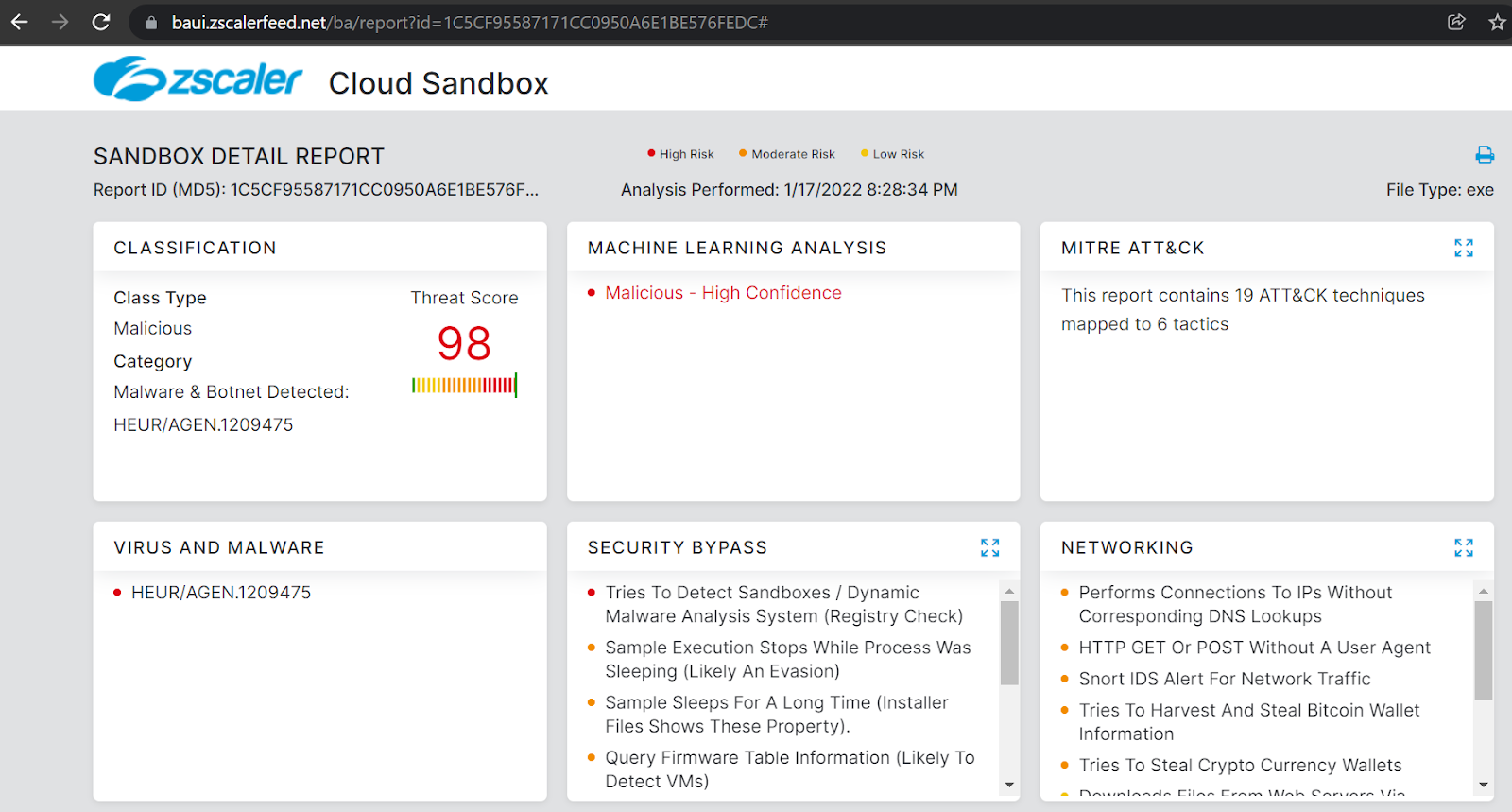The image size is (1512, 812).
Task: Reload the page with refresh icon
Action: point(101,22)
